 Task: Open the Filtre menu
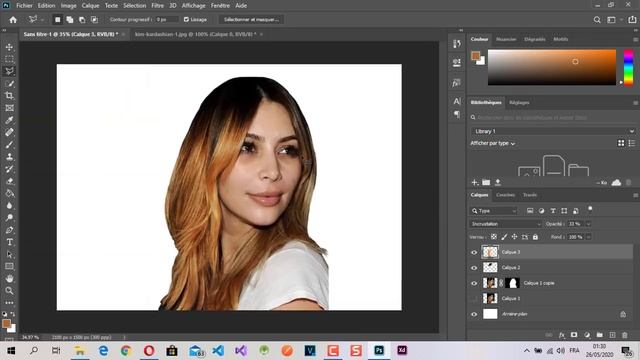(157, 6)
